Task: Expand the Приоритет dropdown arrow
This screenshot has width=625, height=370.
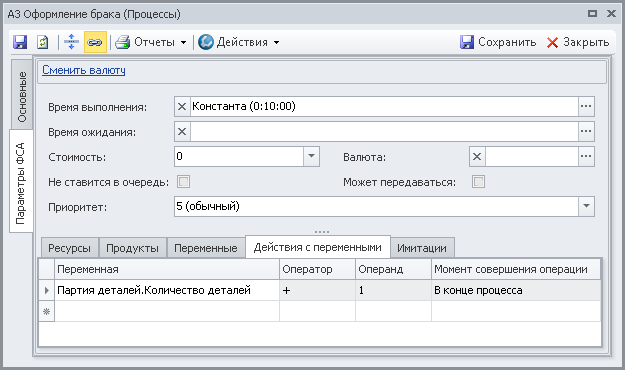Action: point(586,206)
